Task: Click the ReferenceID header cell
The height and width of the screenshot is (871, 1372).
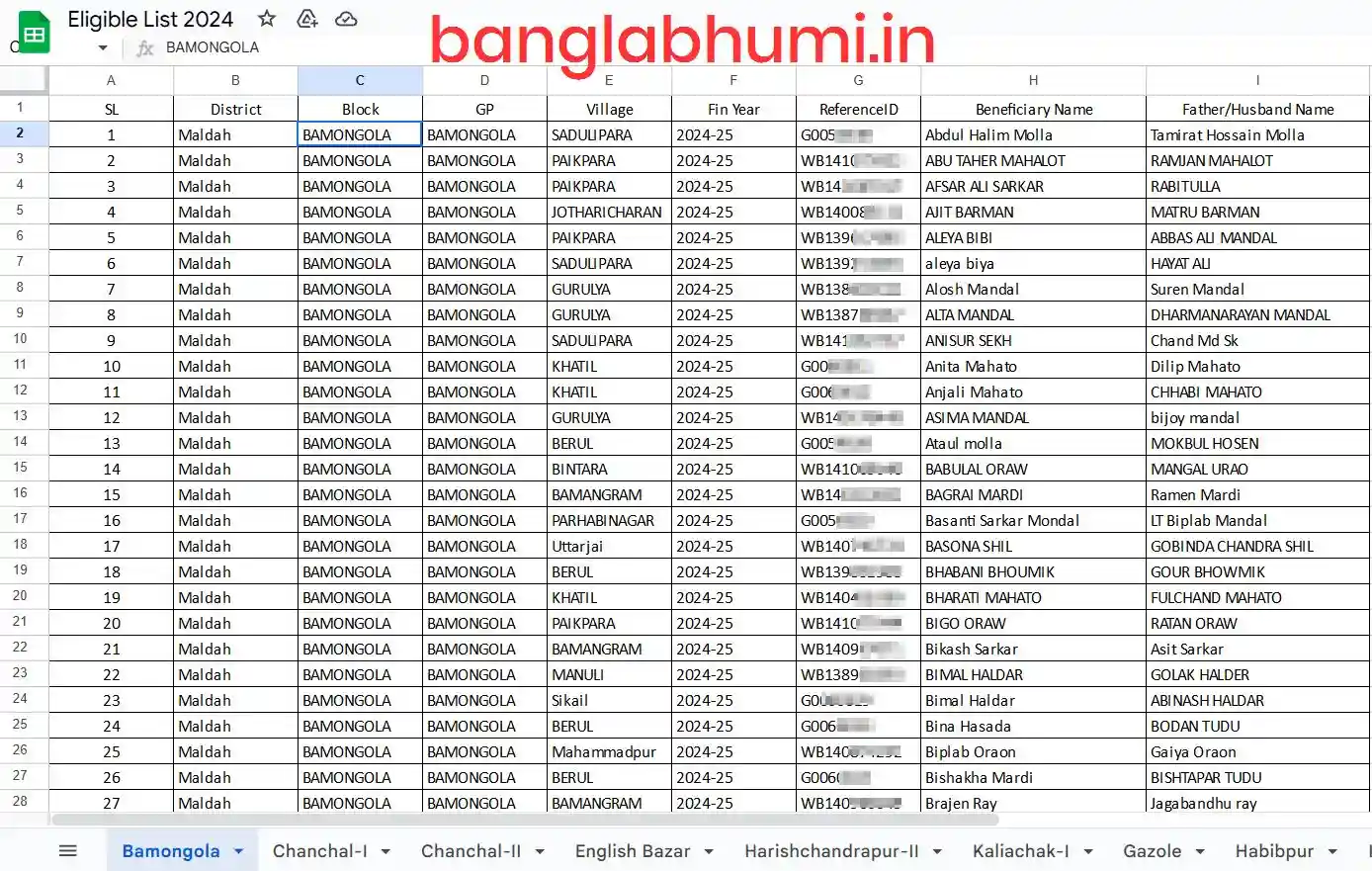Action: point(858,109)
